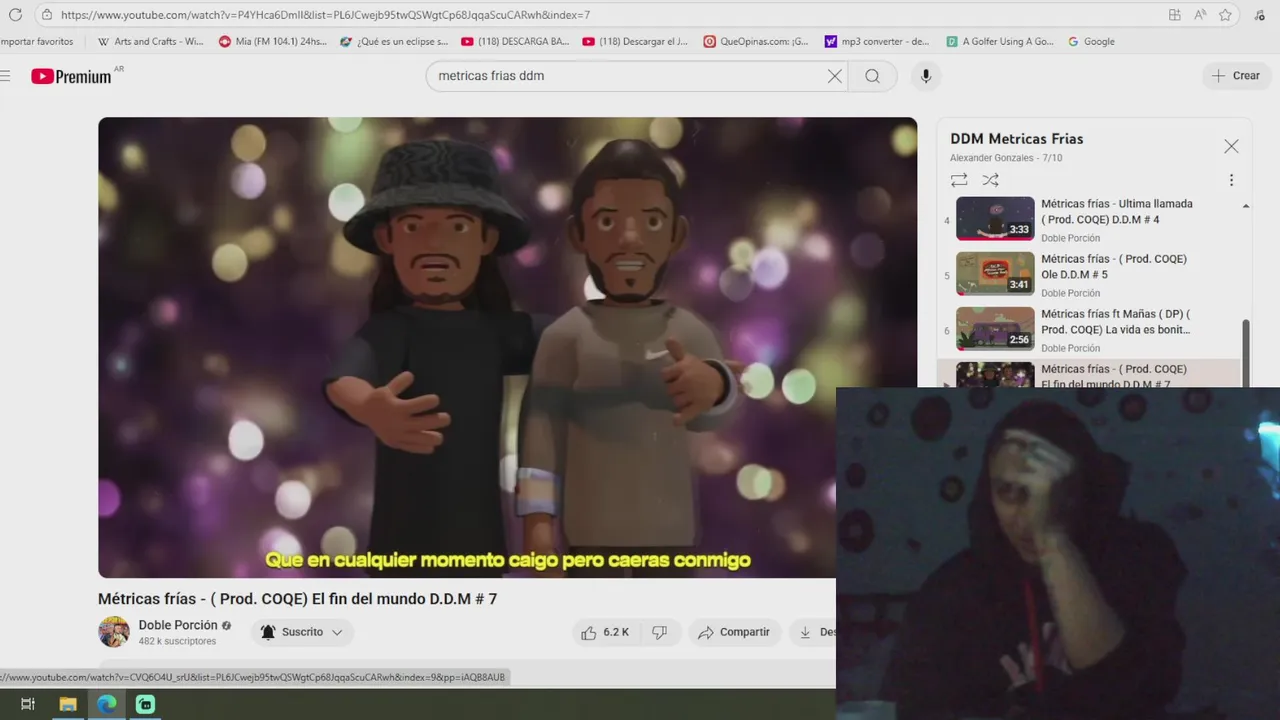Screen dimensions: 1280x720
Task: Open the Mia (FM 104.1) bookmark
Action: (x=272, y=42)
